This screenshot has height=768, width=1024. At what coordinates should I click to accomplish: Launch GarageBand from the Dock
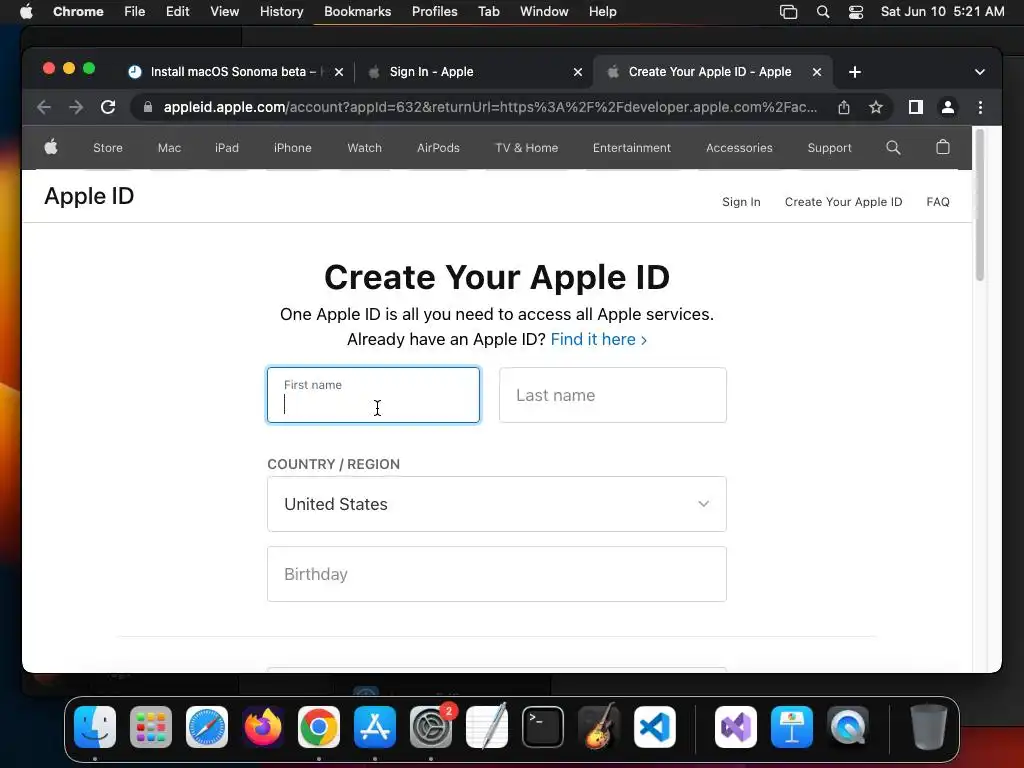(x=599, y=726)
